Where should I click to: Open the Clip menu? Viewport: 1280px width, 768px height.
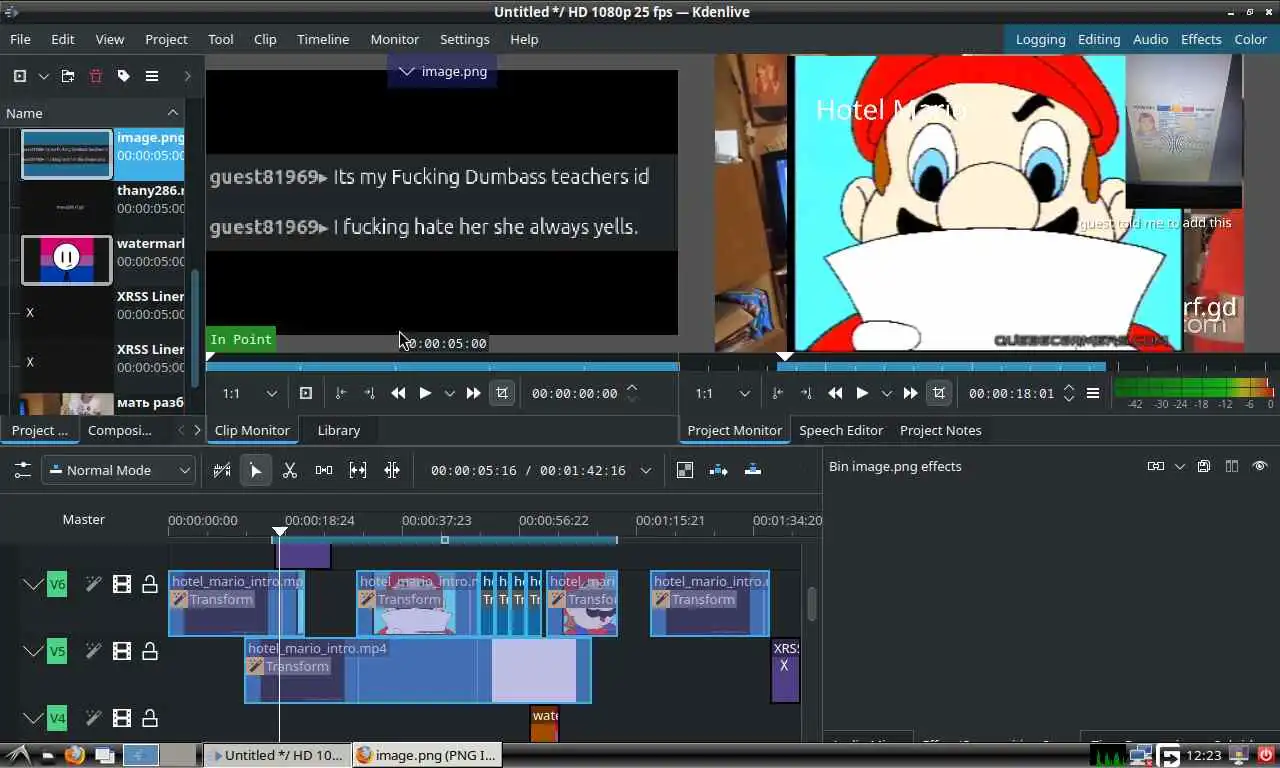(265, 39)
